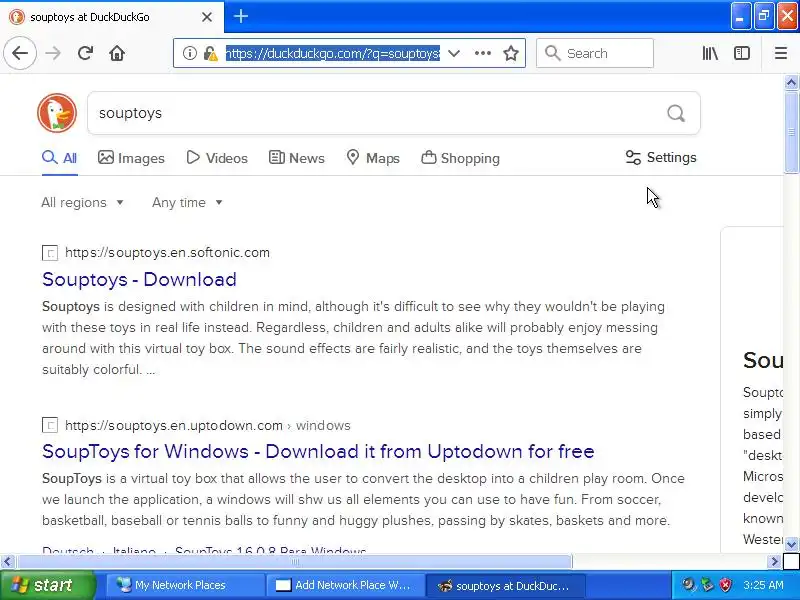Expand the All regions filter
The height and width of the screenshot is (600, 800).
pos(83,203)
